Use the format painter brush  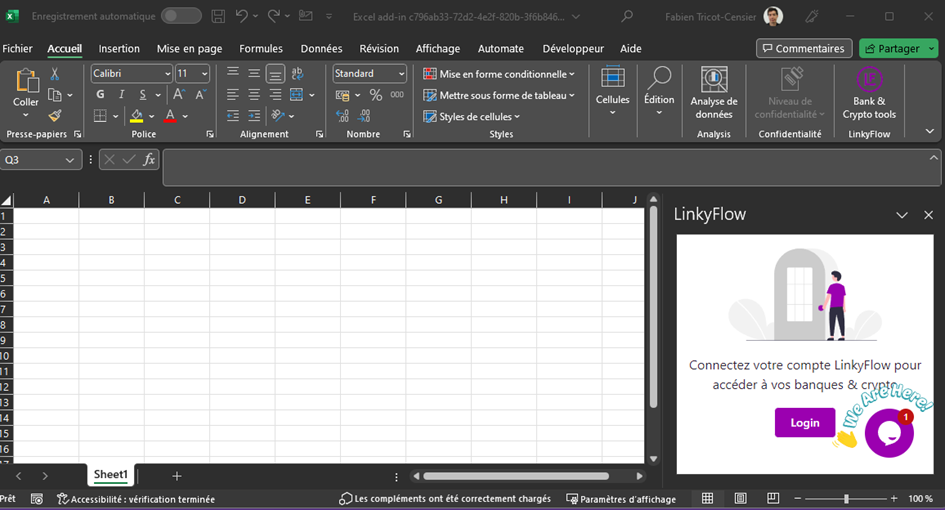(x=55, y=115)
